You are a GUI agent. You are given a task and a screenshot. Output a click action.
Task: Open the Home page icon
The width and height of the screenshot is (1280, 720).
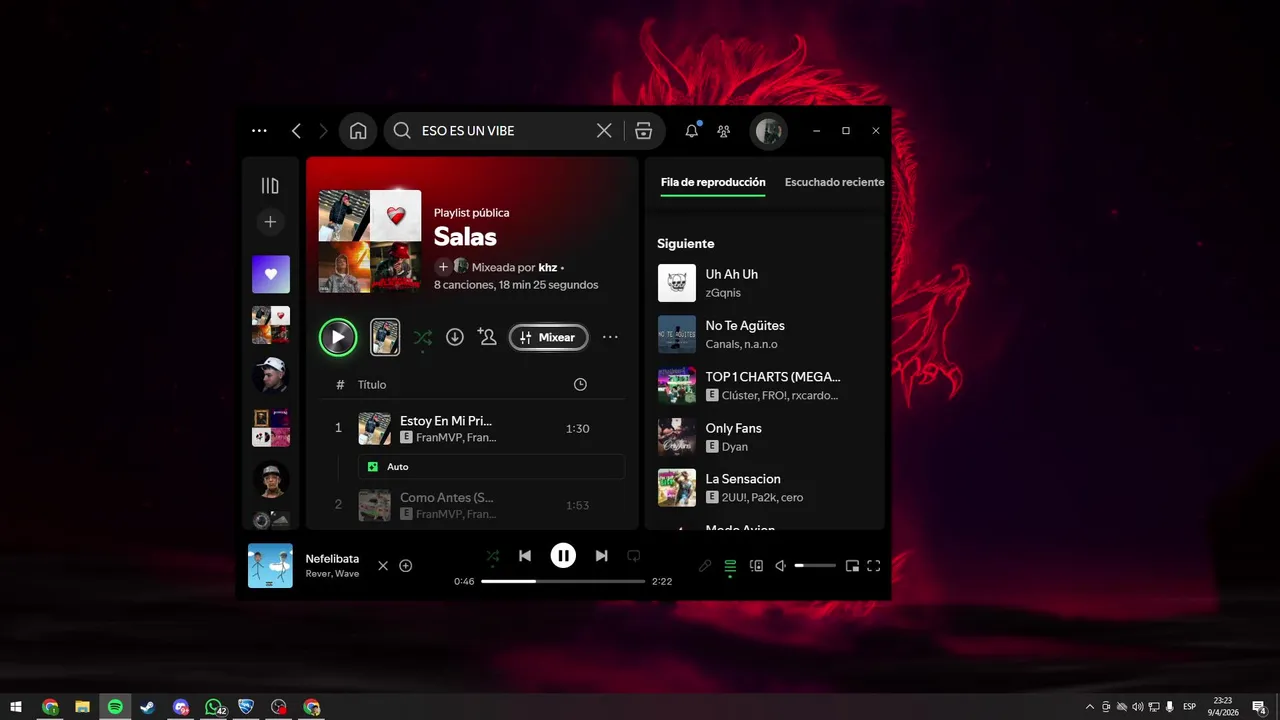(x=358, y=131)
